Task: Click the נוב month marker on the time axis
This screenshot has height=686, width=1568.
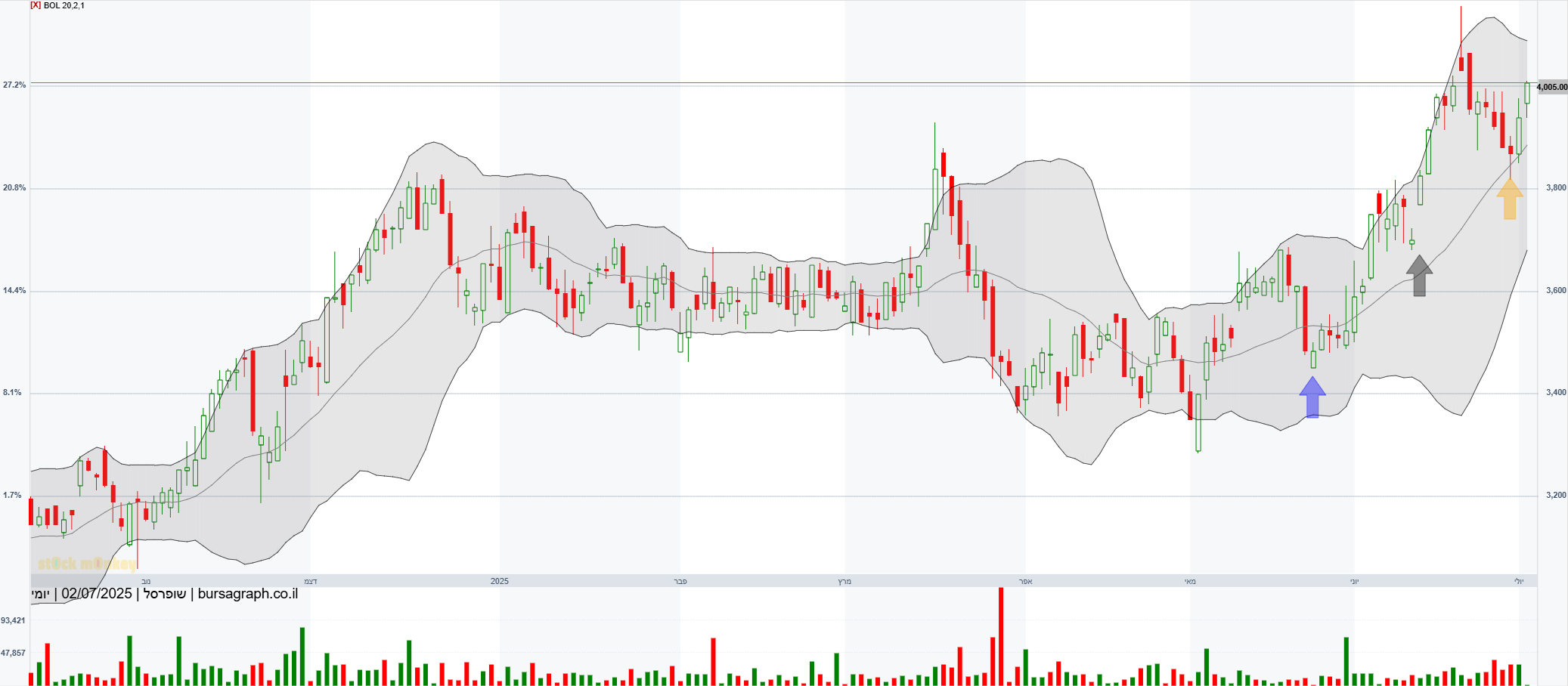Action: (146, 581)
